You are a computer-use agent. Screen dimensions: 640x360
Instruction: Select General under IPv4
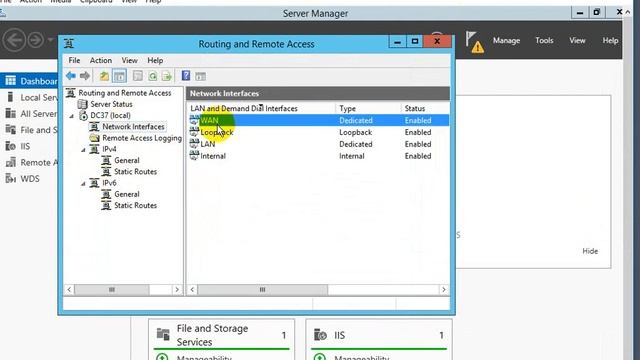click(127, 160)
